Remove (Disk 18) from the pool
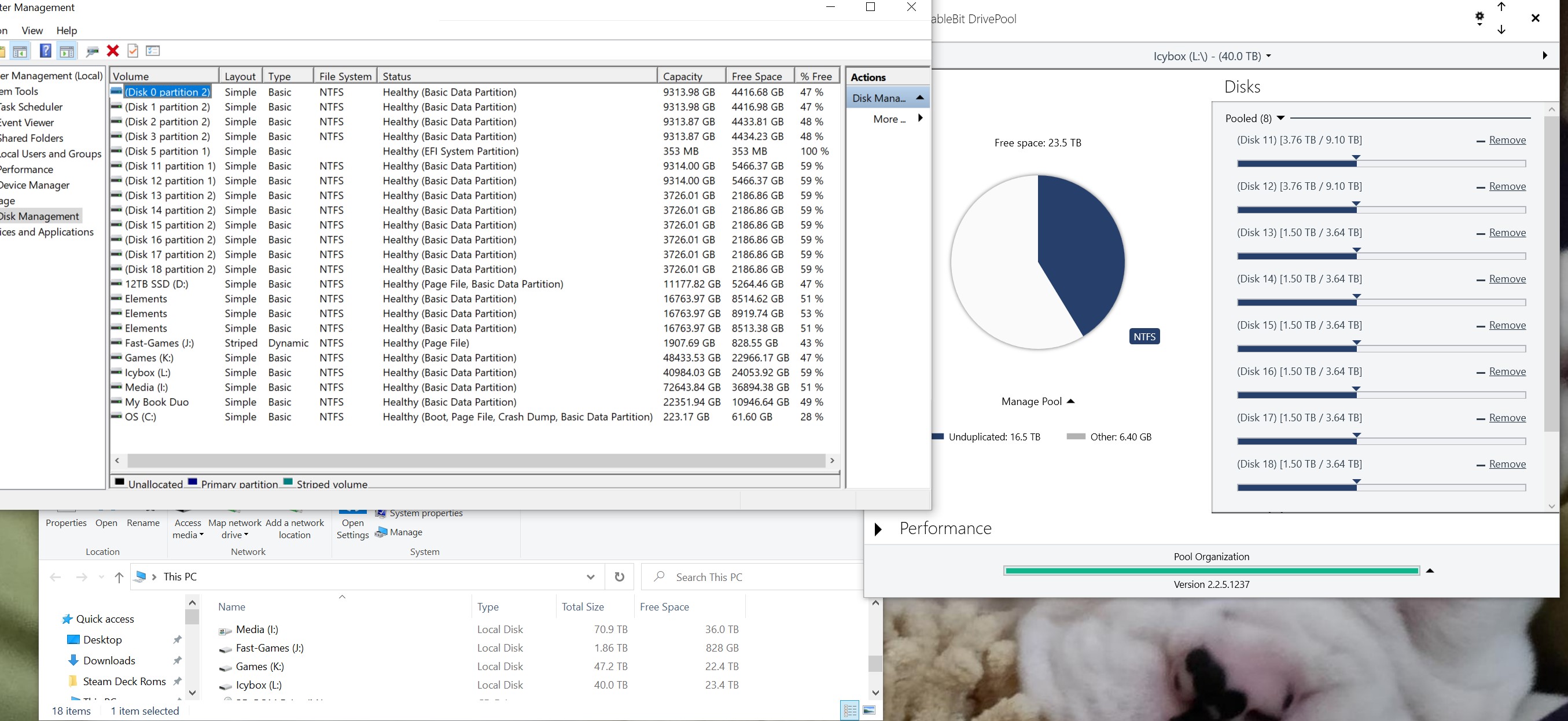 coord(1507,464)
